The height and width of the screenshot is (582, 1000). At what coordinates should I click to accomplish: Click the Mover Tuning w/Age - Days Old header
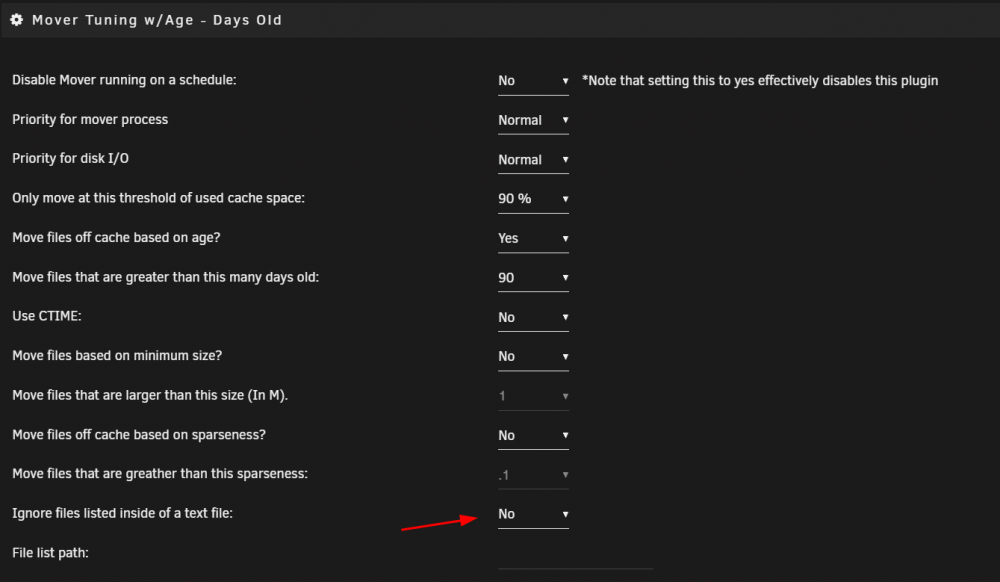[157, 20]
